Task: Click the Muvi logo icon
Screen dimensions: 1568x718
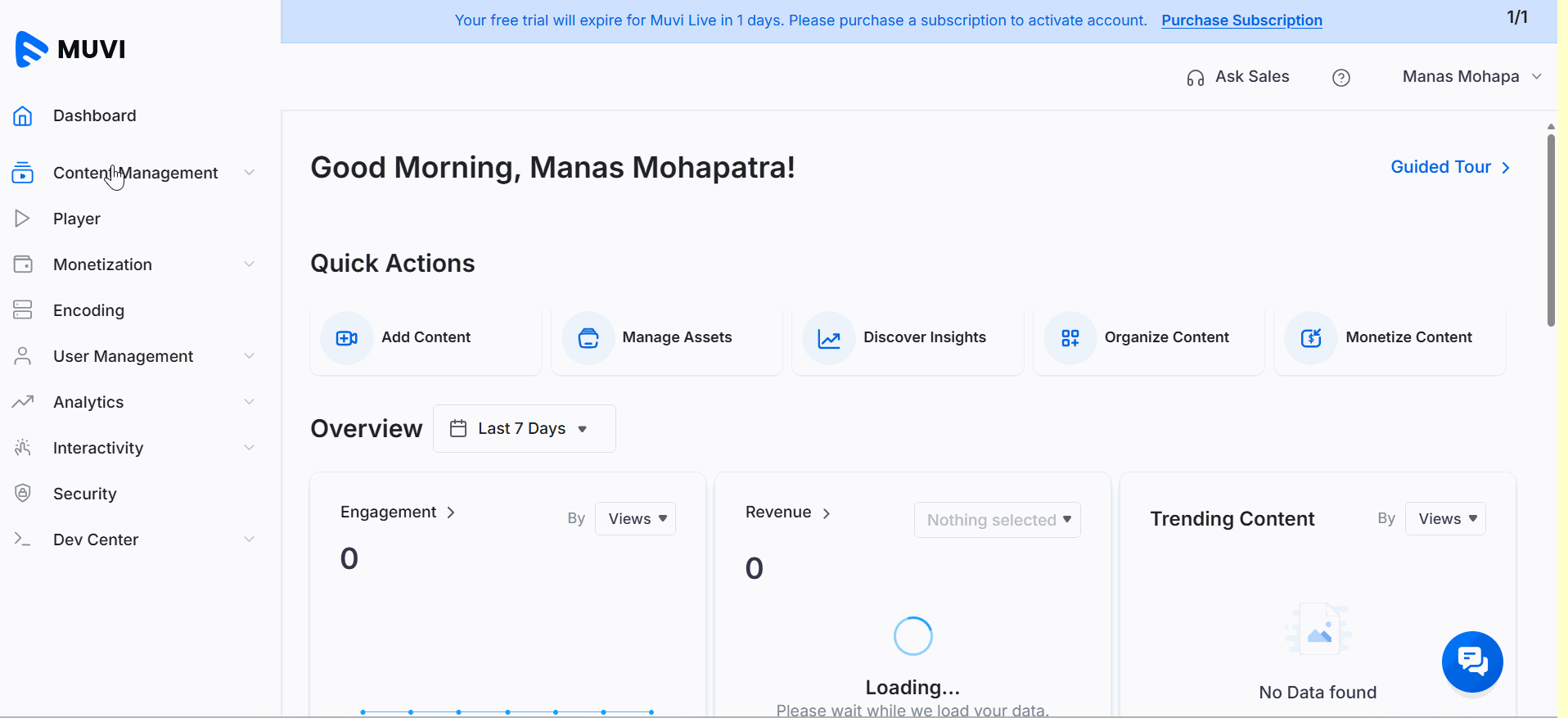Action: point(31,49)
